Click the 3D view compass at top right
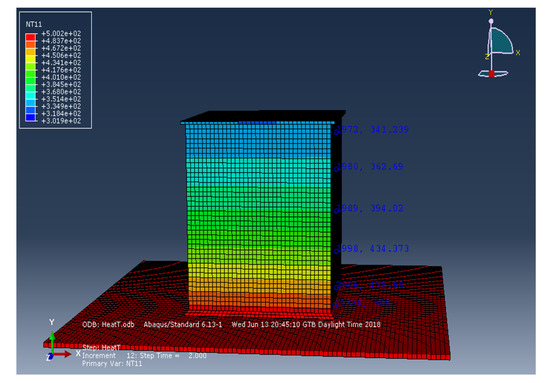 click(498, 44)
